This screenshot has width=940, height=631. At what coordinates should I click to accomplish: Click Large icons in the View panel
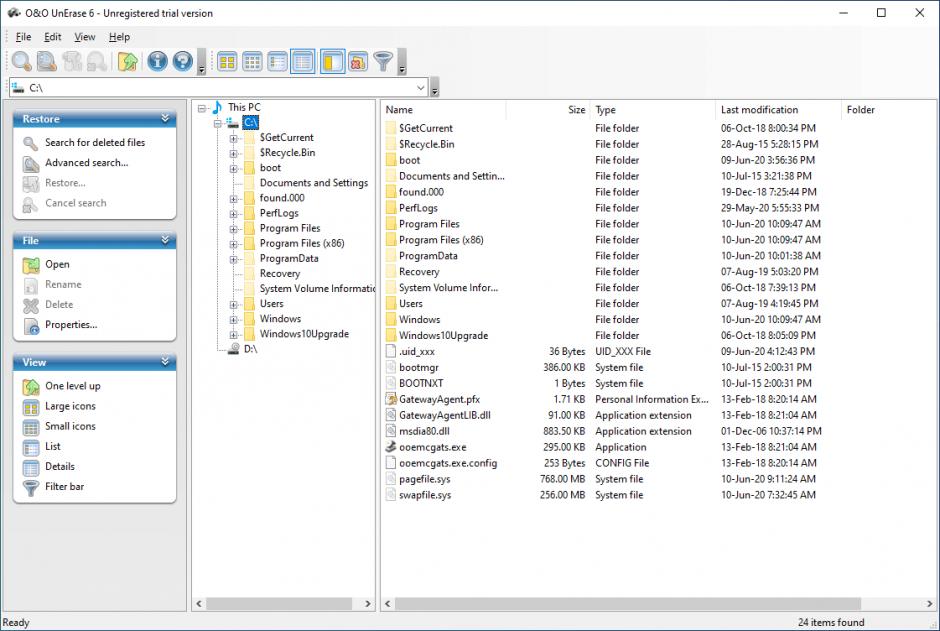tap(70, 406)
